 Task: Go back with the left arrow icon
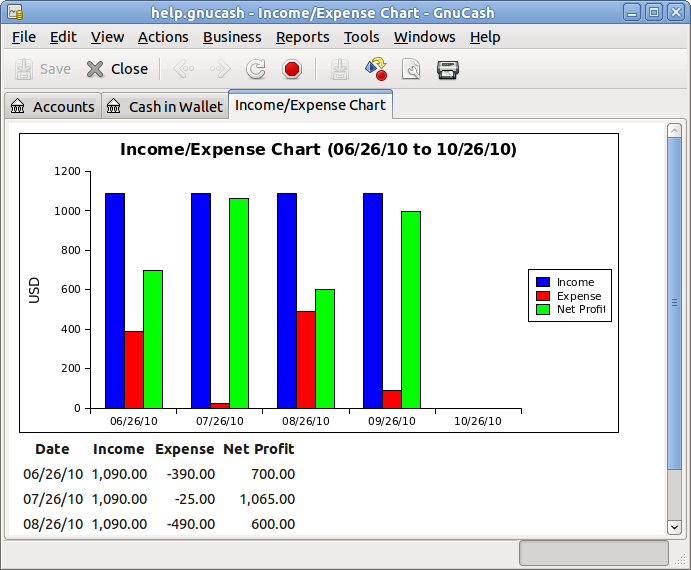click(x=184, y=69)
